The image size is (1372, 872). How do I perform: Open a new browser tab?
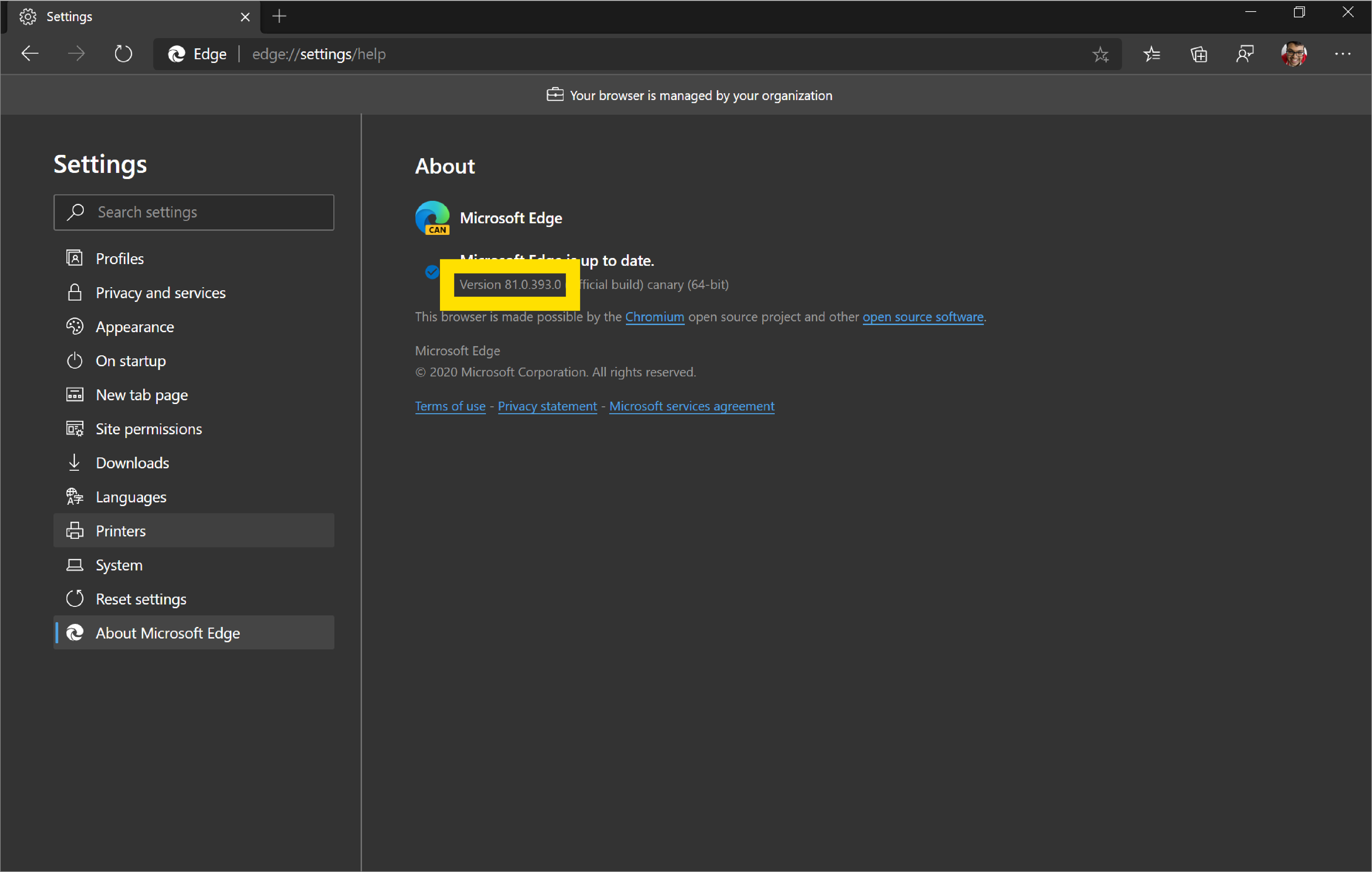coord(279,17)
